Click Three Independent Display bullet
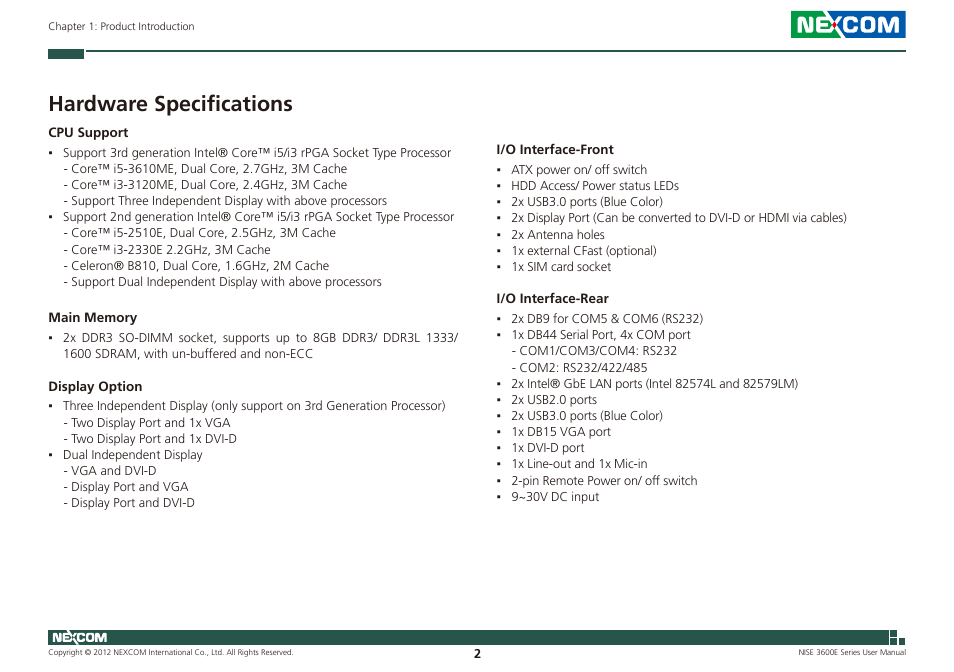 click(254, 406)
